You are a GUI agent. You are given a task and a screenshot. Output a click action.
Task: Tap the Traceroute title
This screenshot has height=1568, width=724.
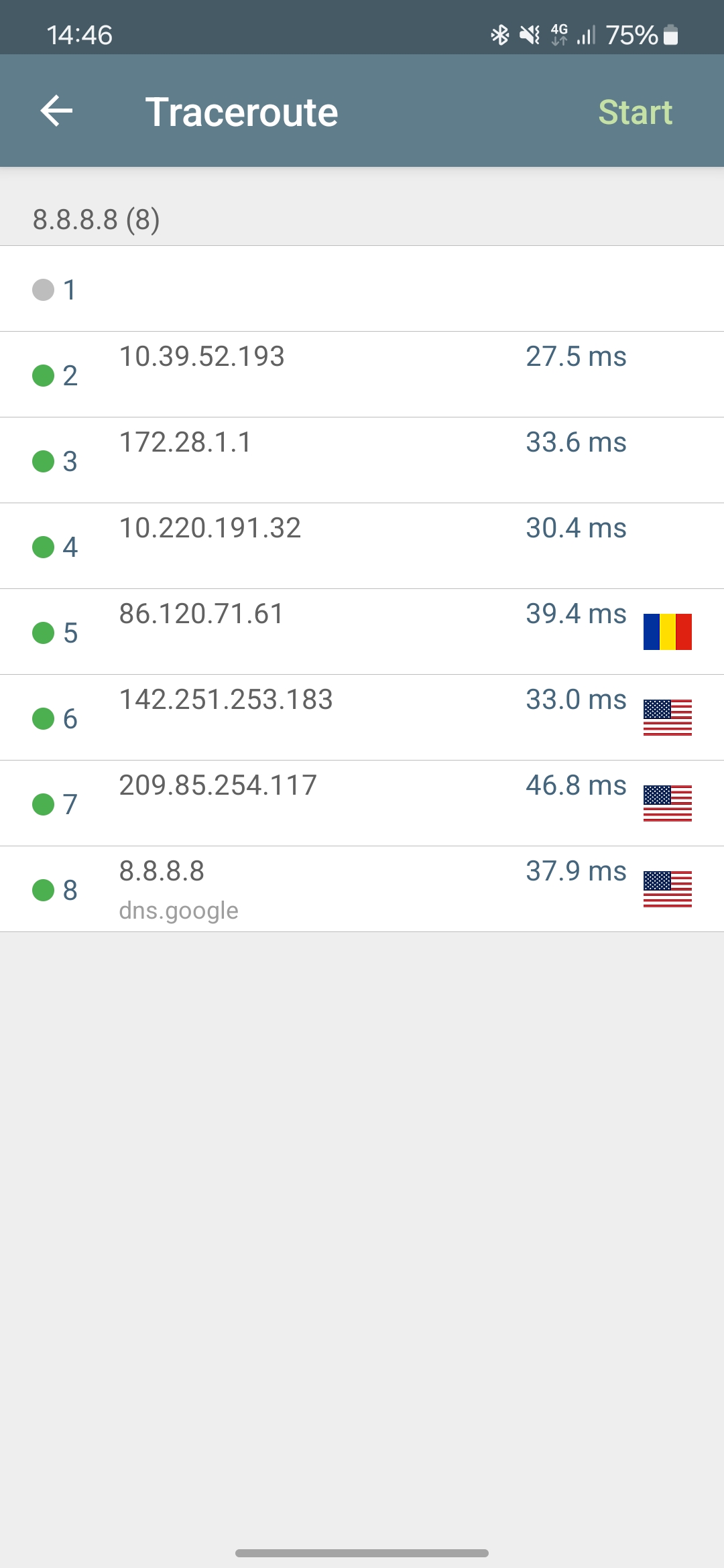(x=241, y=112)
